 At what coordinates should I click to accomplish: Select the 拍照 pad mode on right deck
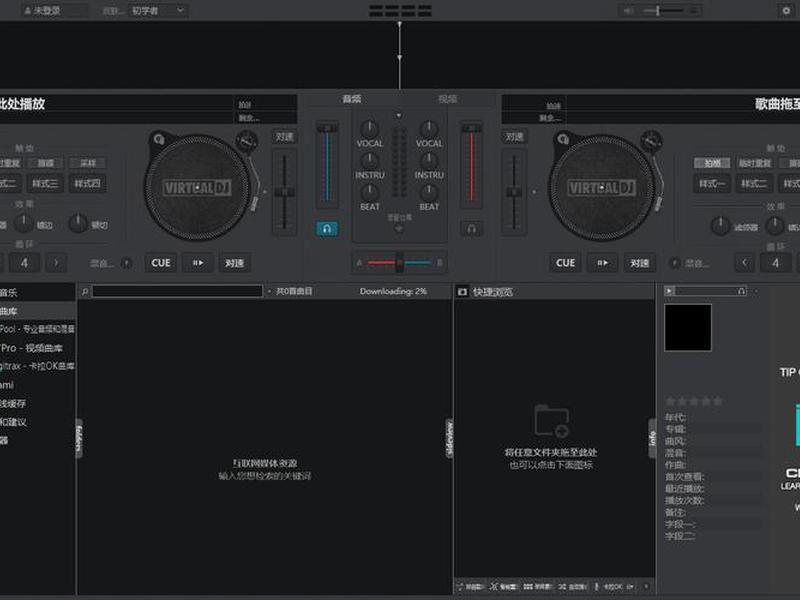pyautogui.click(x=712, y=163)
